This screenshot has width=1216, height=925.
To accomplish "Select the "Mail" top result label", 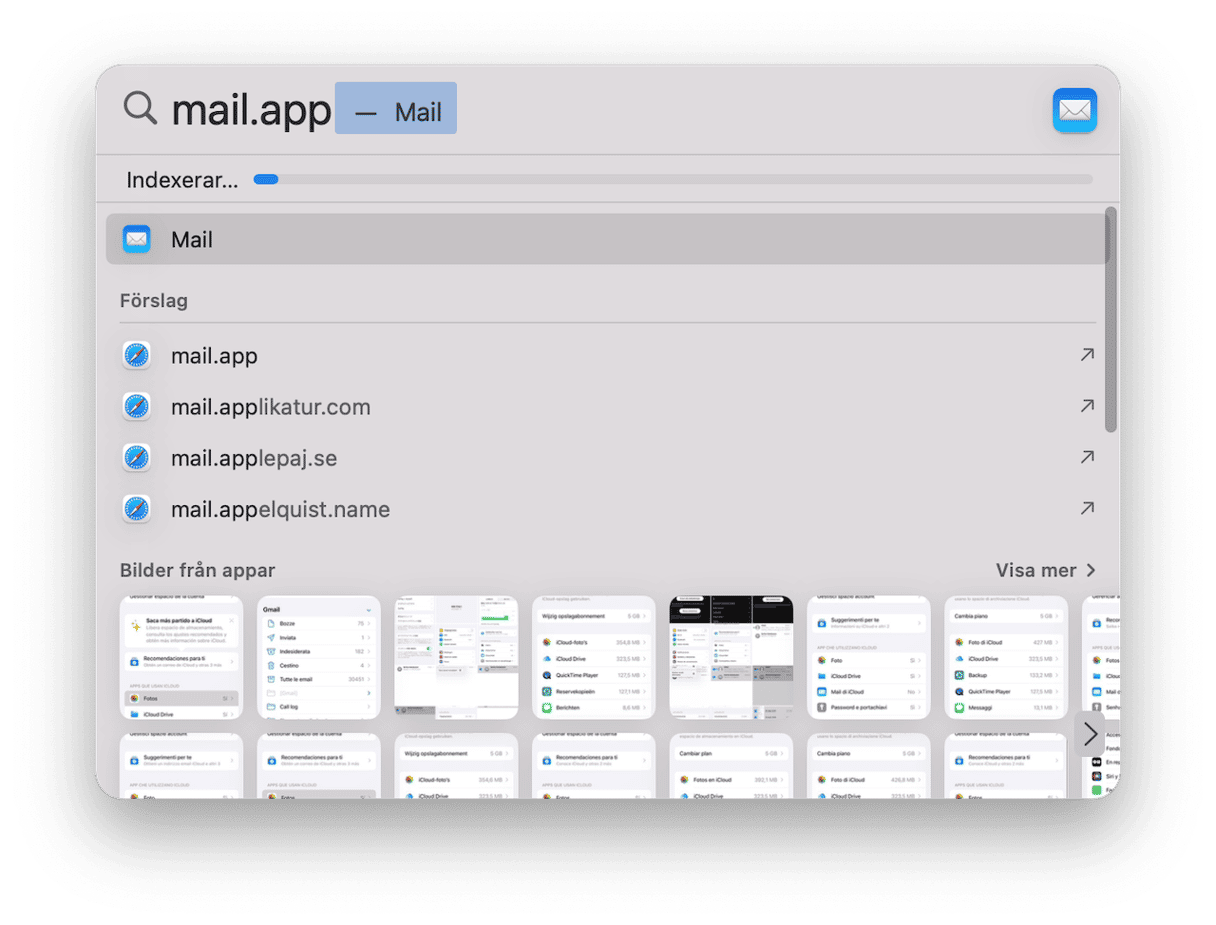I will pyautogui.click(x=192, y=240).
